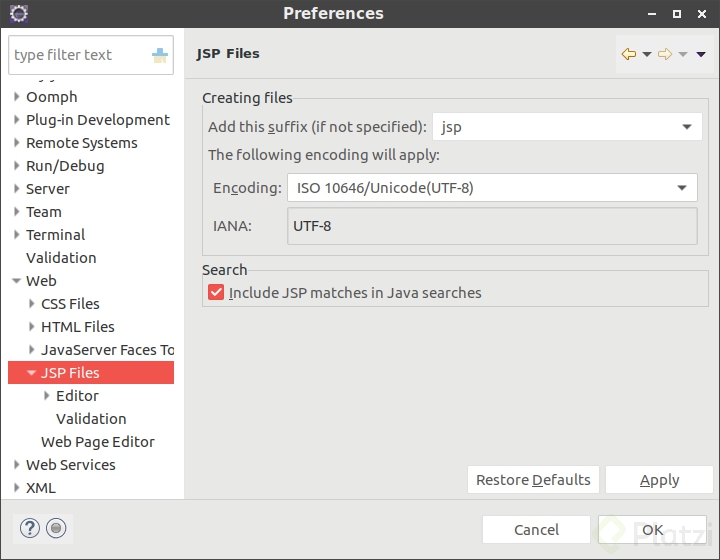Open the preferences page view menu triangle
720x560 pixels.
click(701, 55)
